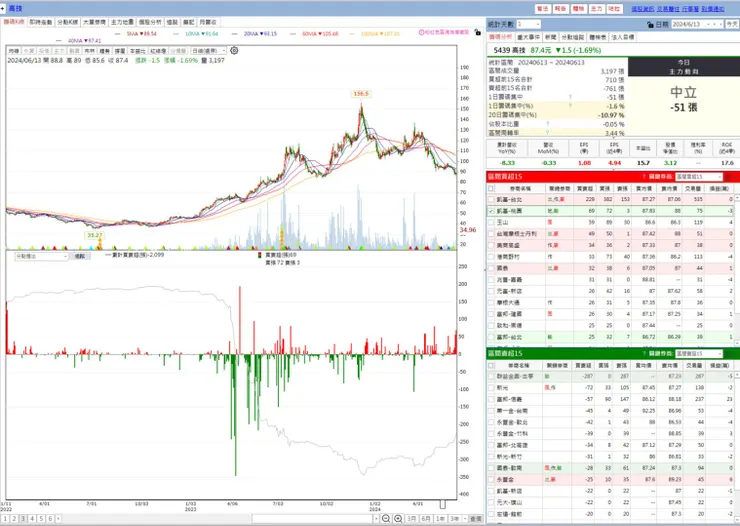740x526 pixels.
Task: Toggle the 均線 chart button
Action: pos(13,50)
